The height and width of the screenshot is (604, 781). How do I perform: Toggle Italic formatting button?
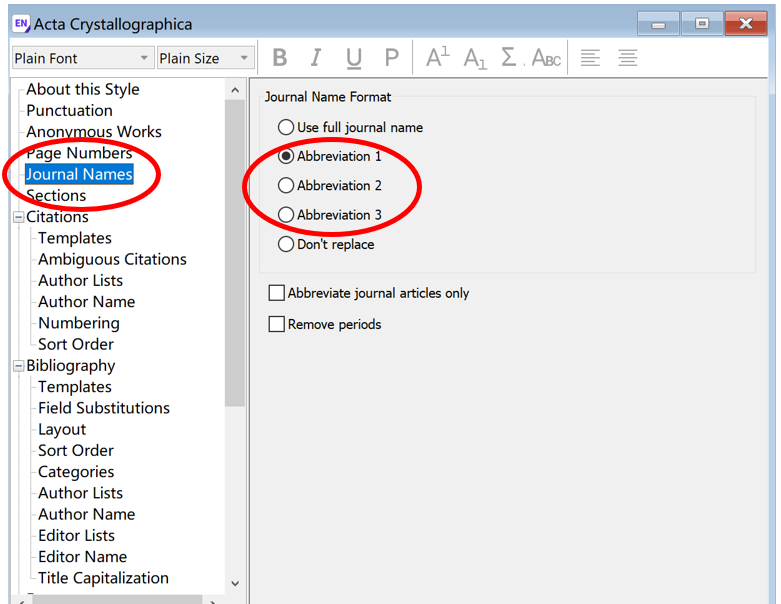316,58
